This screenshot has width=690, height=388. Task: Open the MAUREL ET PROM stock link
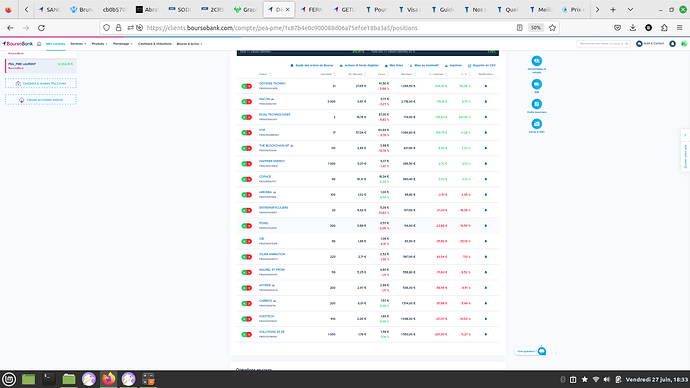[272, 270]
